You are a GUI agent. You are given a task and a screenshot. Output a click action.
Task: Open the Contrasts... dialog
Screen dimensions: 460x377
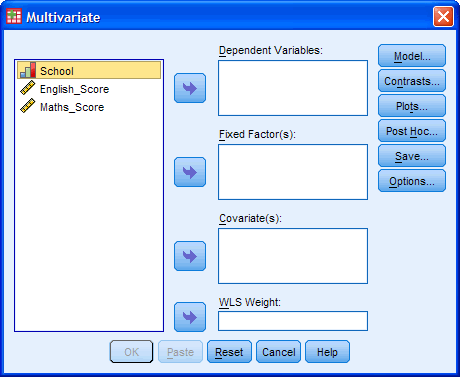pyautogui.click(x=412, y=81)
